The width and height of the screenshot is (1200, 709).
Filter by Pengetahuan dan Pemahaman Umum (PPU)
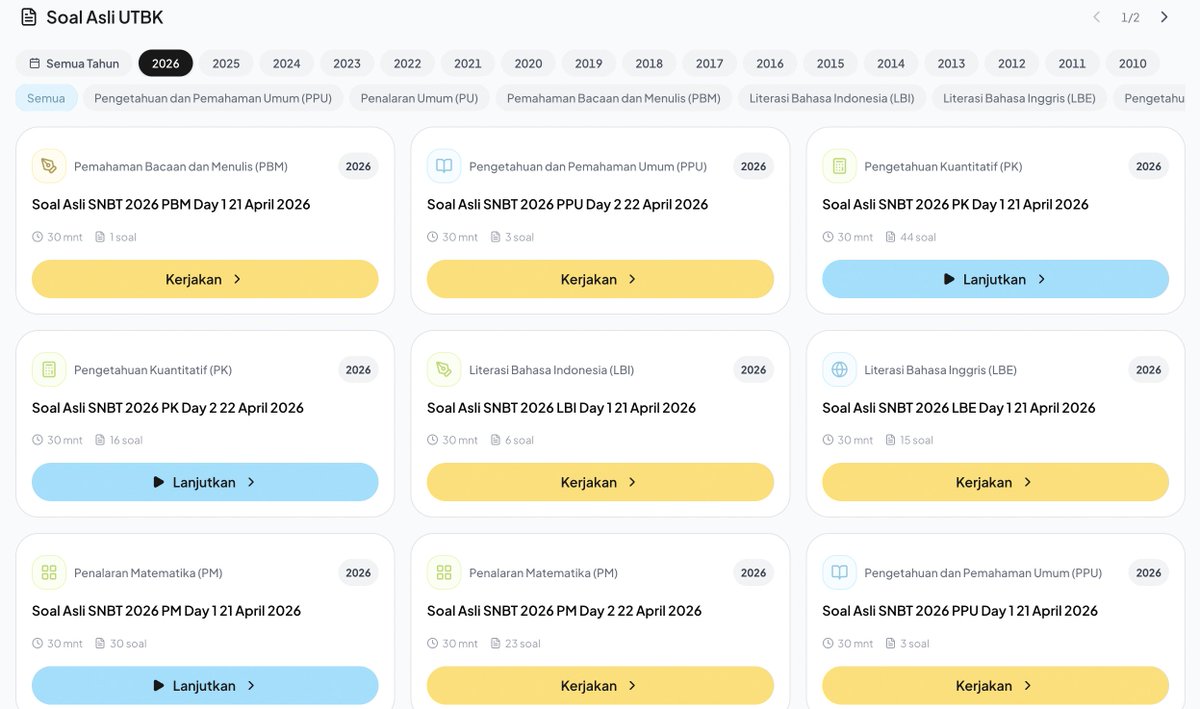coord(213,98)
